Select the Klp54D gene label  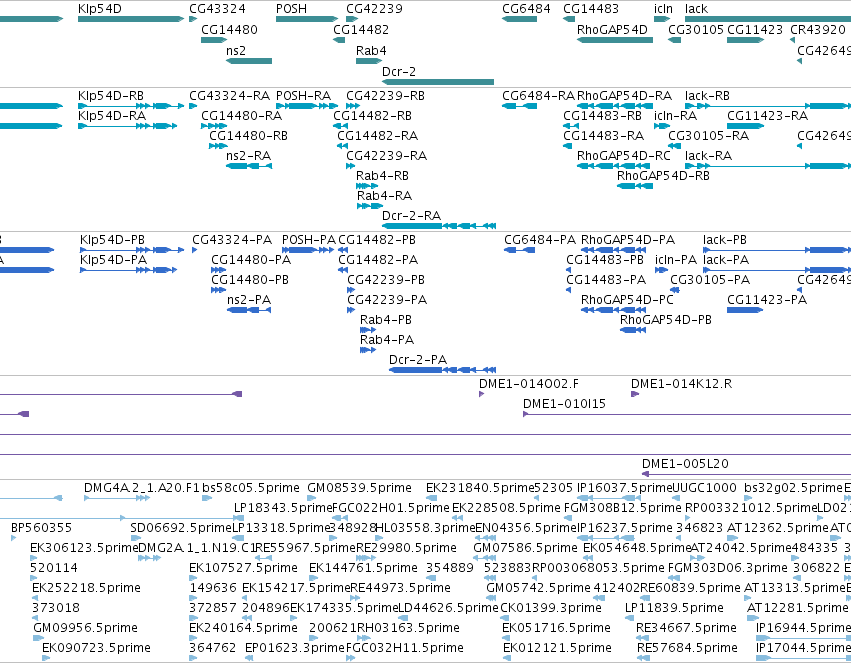[100, 9]
